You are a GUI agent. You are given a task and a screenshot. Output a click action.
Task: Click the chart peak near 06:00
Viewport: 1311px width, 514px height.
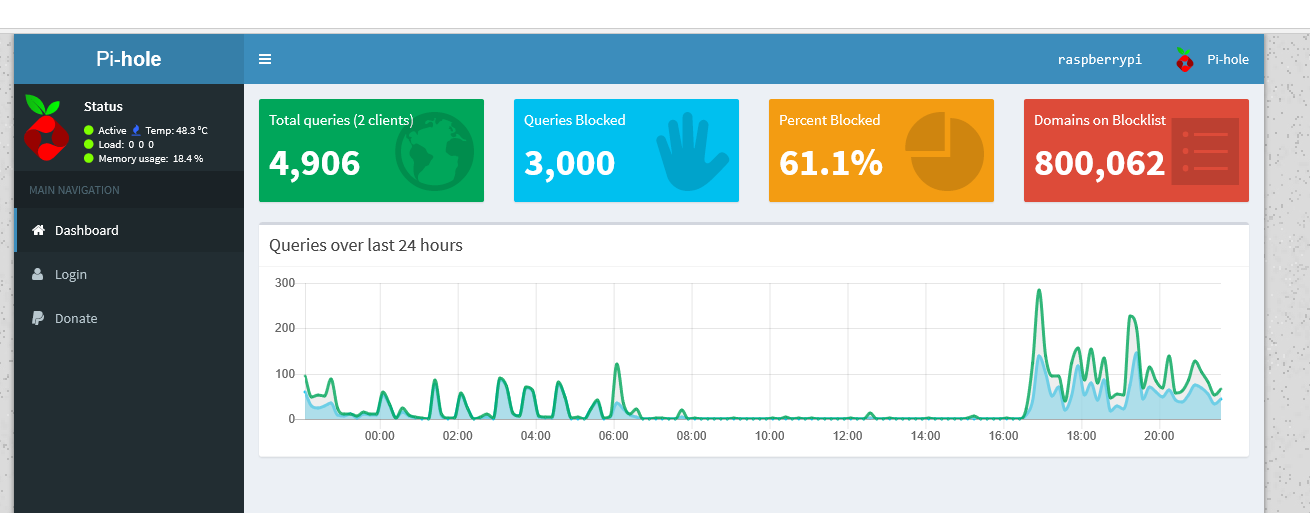point(617,365)
